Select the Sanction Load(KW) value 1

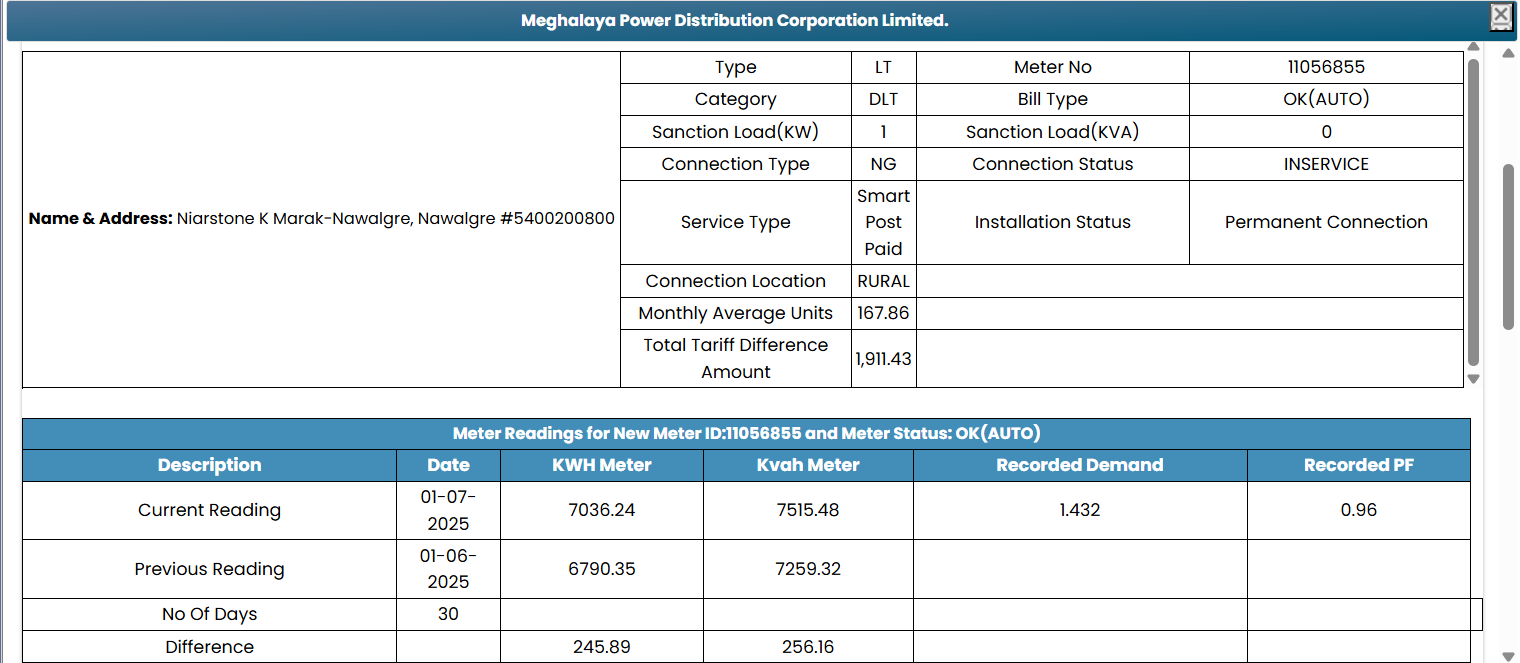tap(883, 132)
